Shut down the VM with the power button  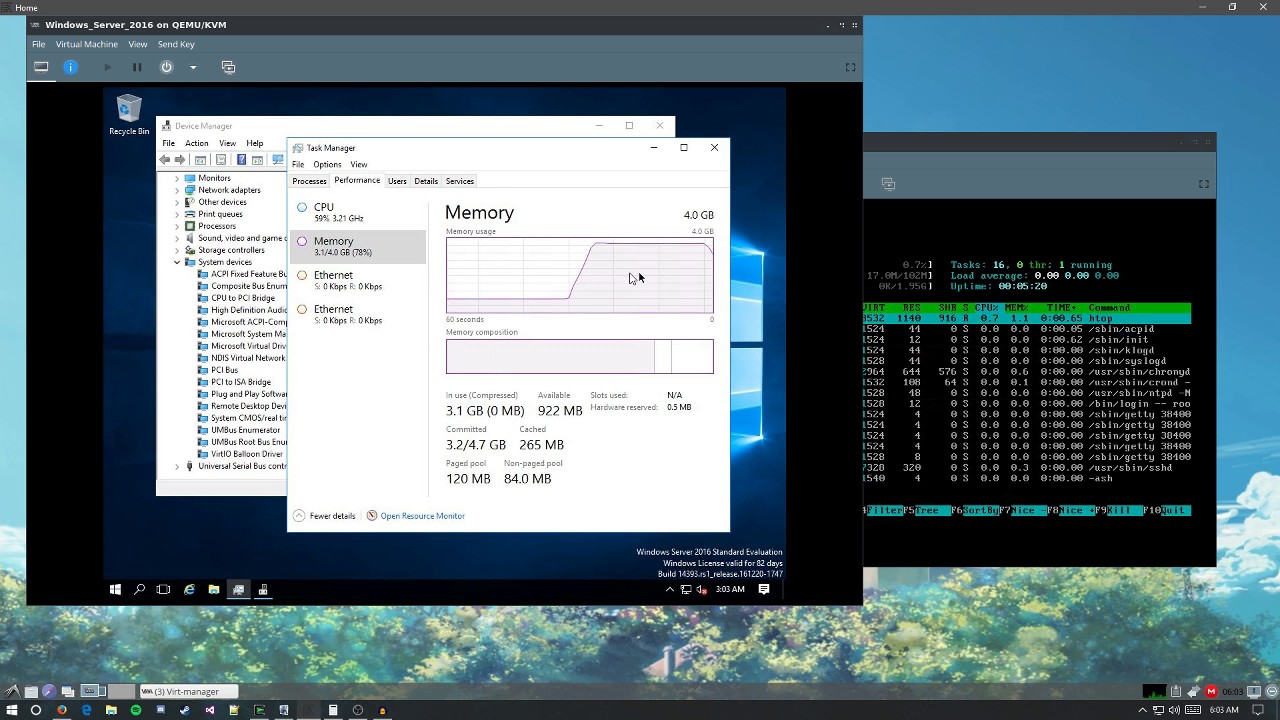[166, 67]
